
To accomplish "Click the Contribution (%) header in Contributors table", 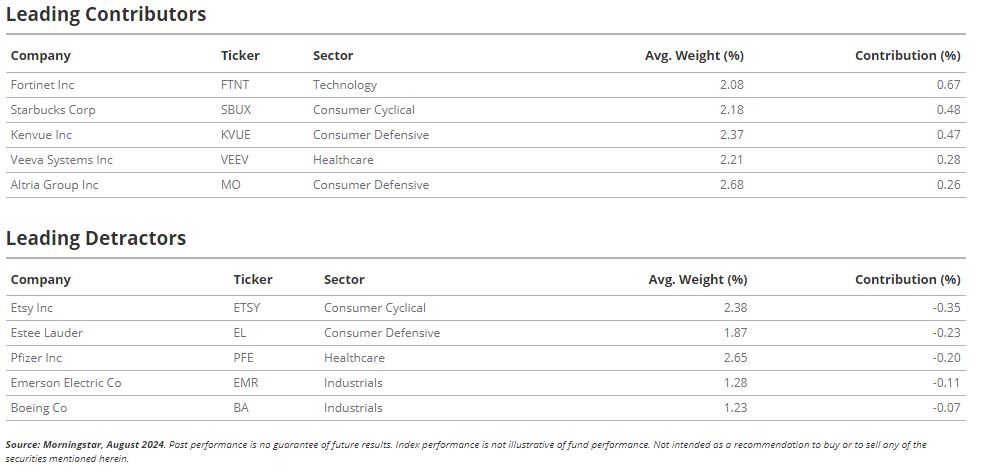I will (907, 56).
